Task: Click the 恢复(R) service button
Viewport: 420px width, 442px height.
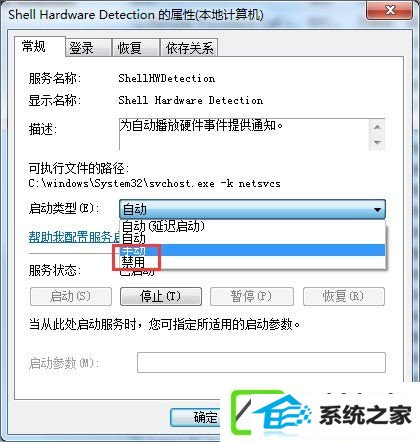Action: (344, 296)
